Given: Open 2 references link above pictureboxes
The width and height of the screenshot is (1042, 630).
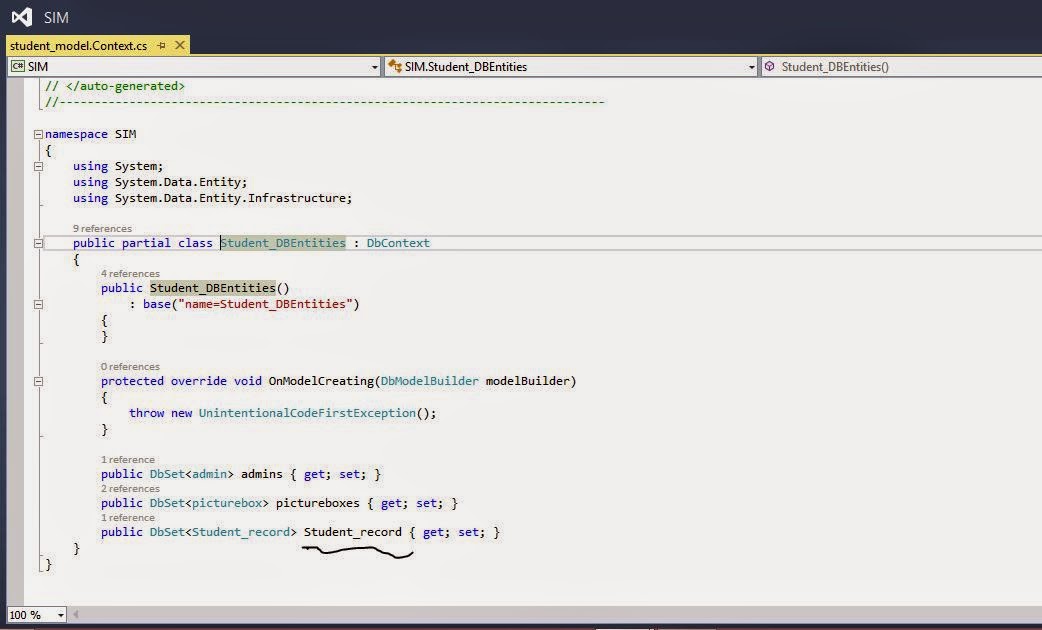Looking at the screenshot, I should (130, 489).
